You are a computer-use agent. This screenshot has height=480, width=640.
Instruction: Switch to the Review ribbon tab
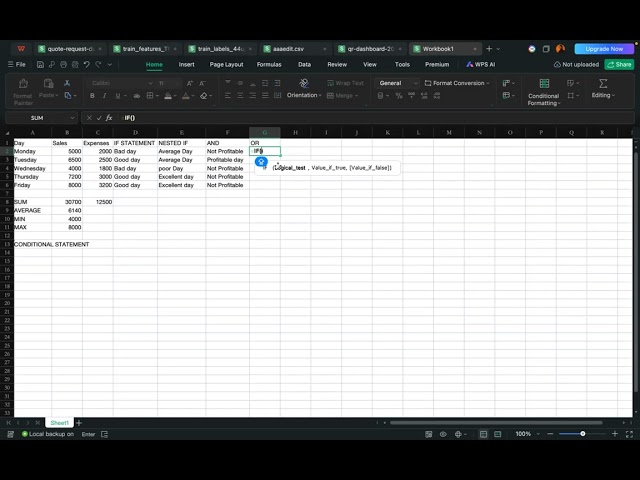[337, 64]
